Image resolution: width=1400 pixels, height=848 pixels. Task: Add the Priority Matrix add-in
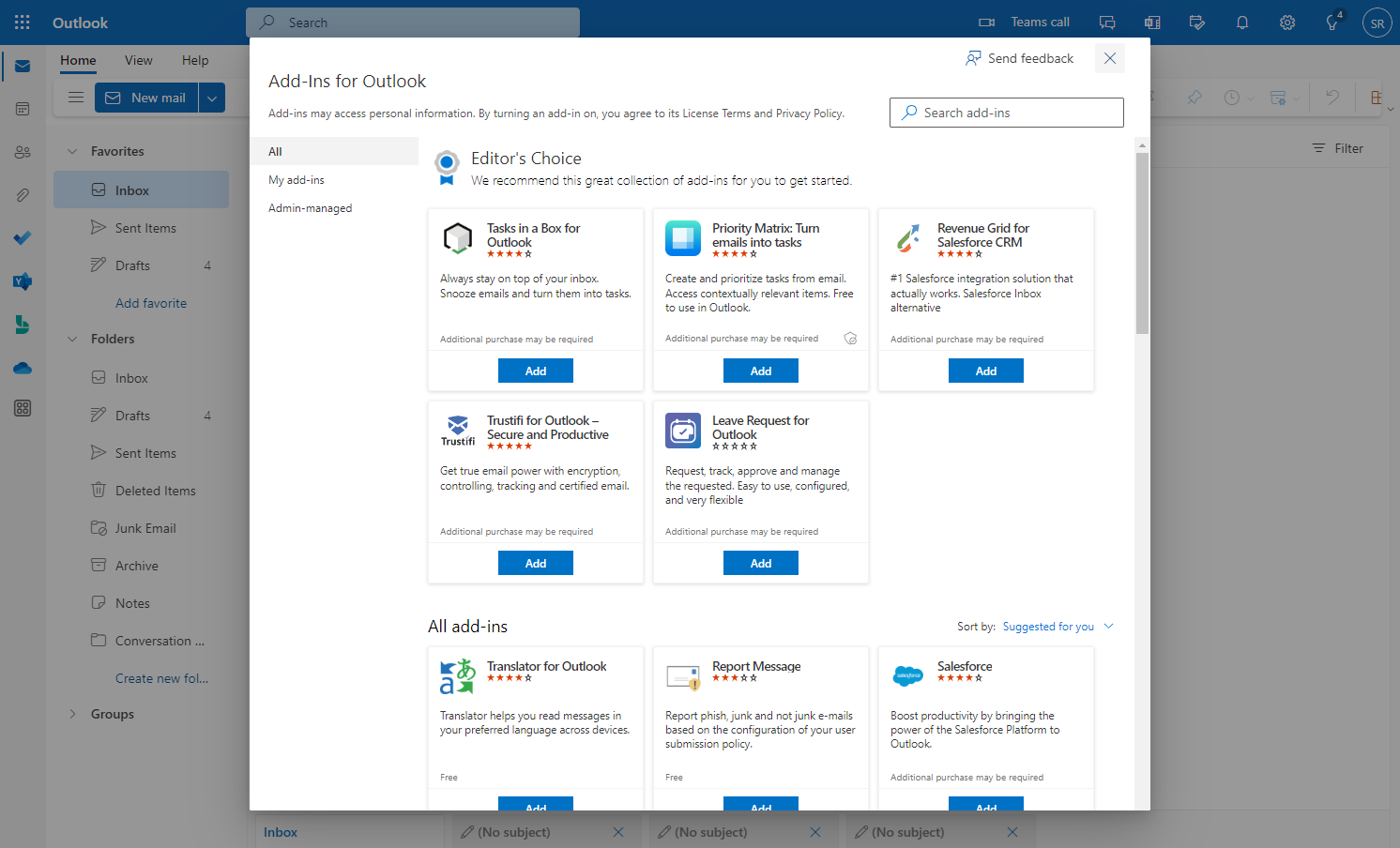[761, 371]
